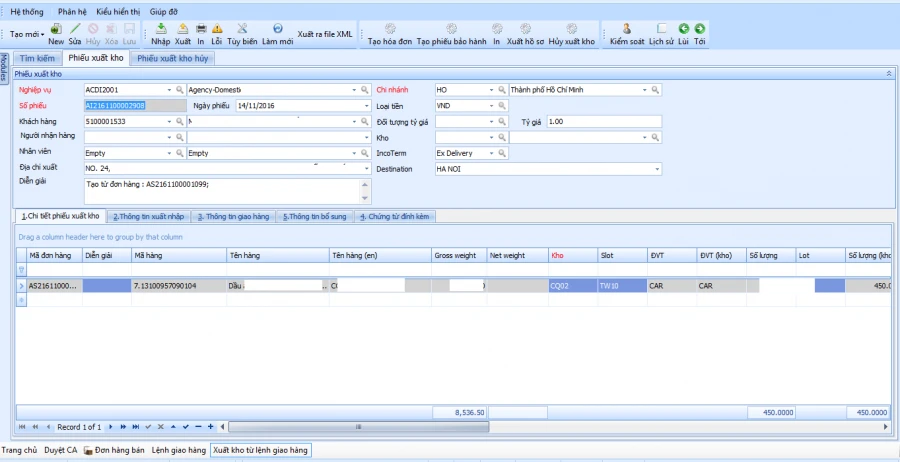Screen dimensions: 900x462
Task: Open IncoTerm Ex Delivery dropdown arrow
Action: [x=491, y=153]
